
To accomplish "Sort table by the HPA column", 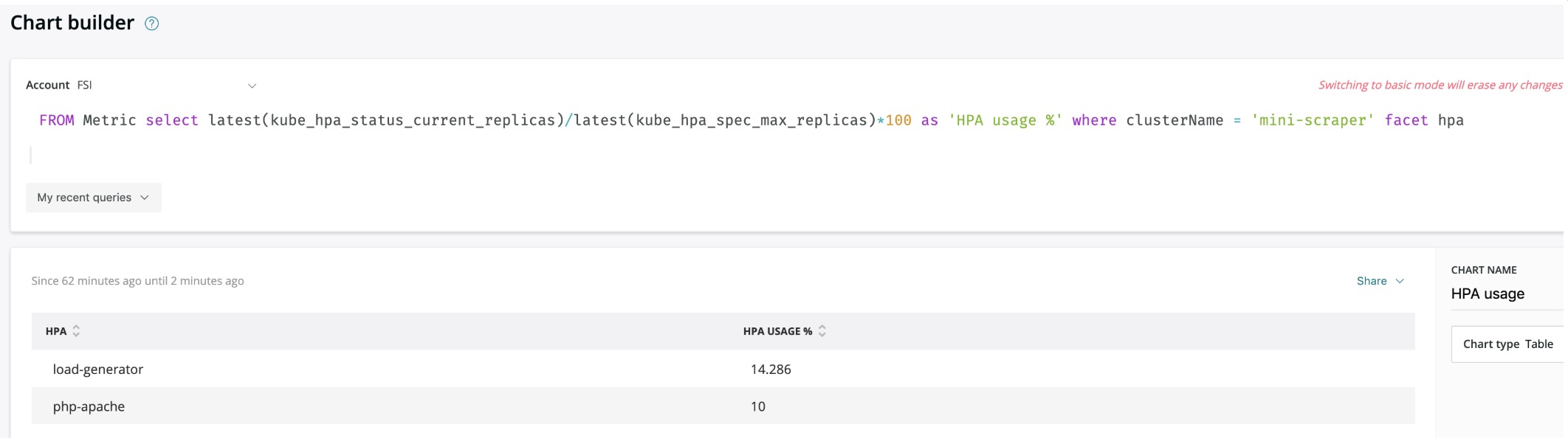I will click(76, 331).
